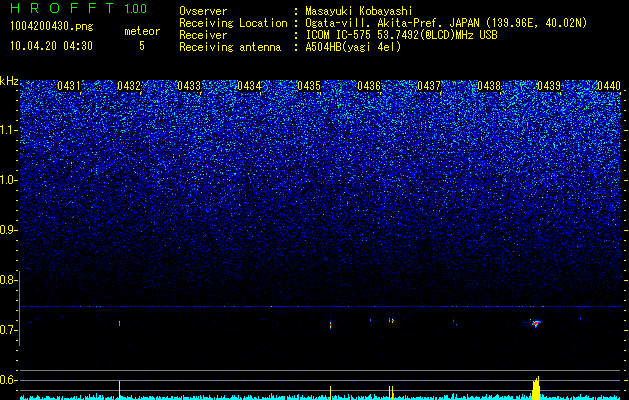This screenshot has width=629, height=400.
Task: Click the tall yellow power peak near 0439
Action: click(x=536, y=387)
